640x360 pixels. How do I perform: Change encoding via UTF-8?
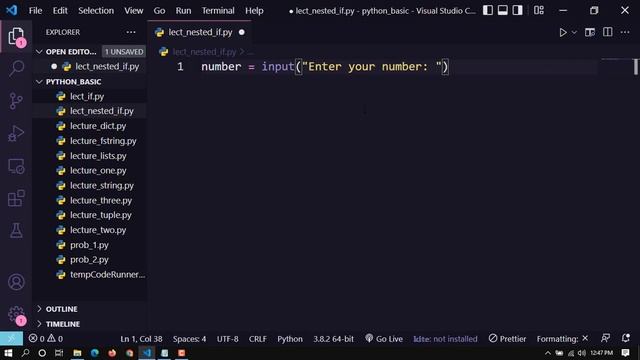(x=227, y=339)
